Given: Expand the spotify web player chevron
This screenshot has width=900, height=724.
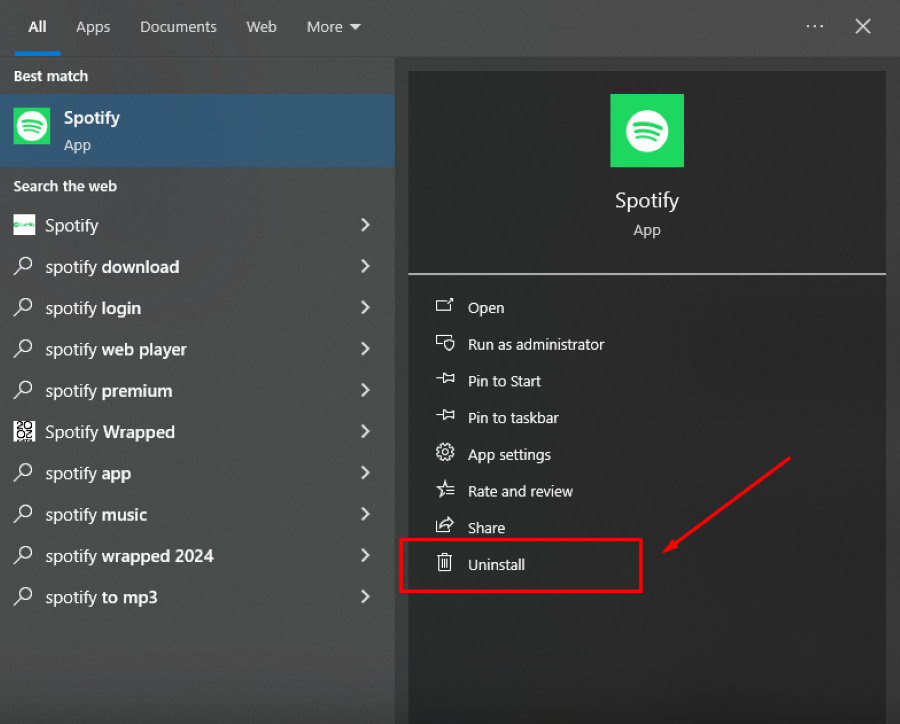Looking at the screenshot, I should (x=365, y=349).
